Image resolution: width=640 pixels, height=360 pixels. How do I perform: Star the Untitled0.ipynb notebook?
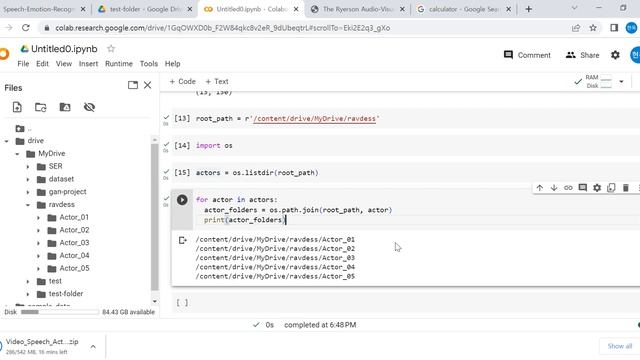pyautogui.click(x=111, y=49)
